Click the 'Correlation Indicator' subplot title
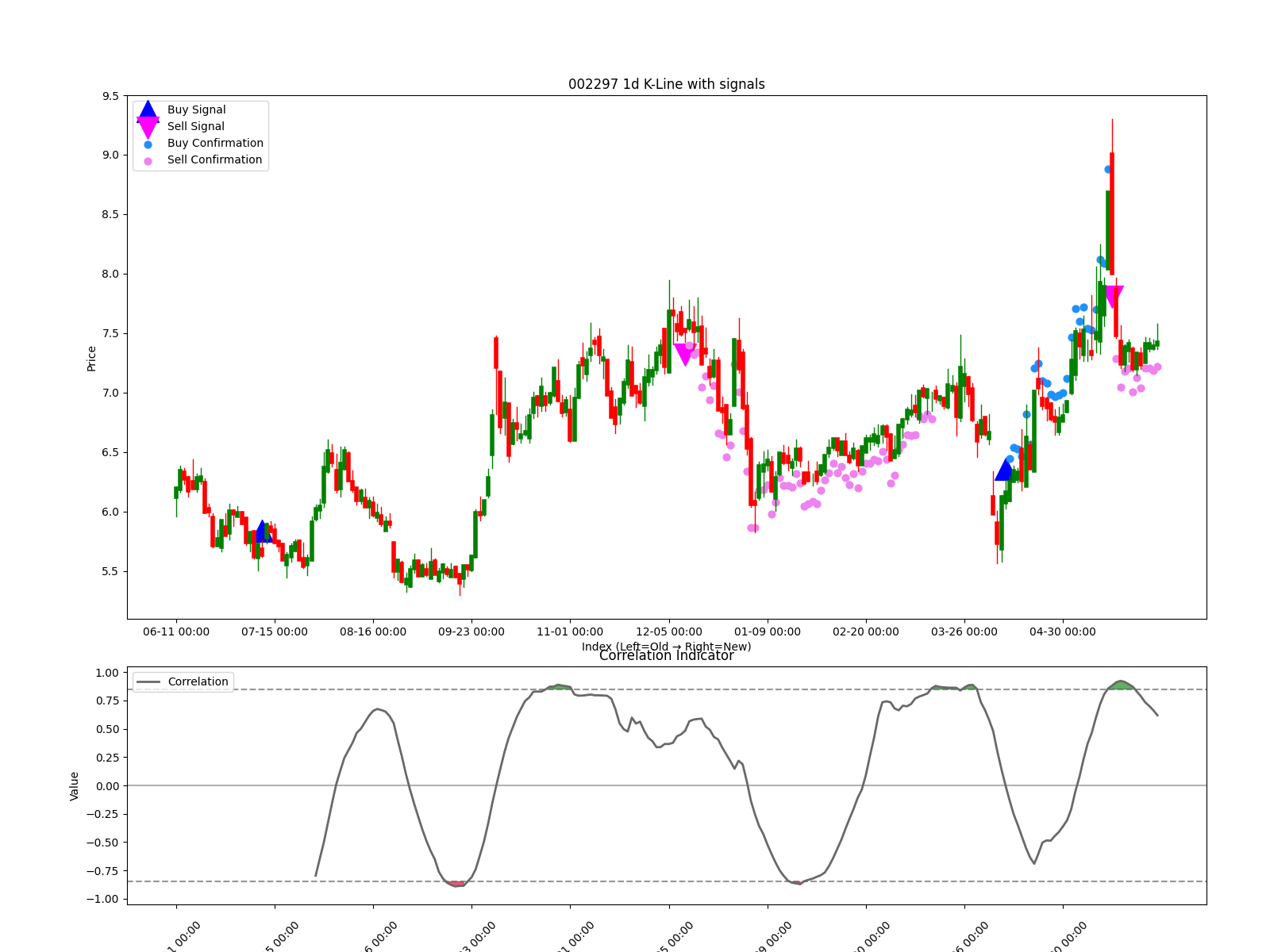This screenshot has width=1270, height=952. coord(667,655)
